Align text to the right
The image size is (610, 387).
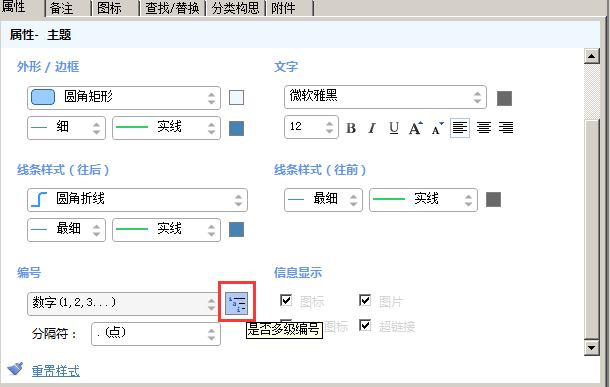click(x=506, y=128)
